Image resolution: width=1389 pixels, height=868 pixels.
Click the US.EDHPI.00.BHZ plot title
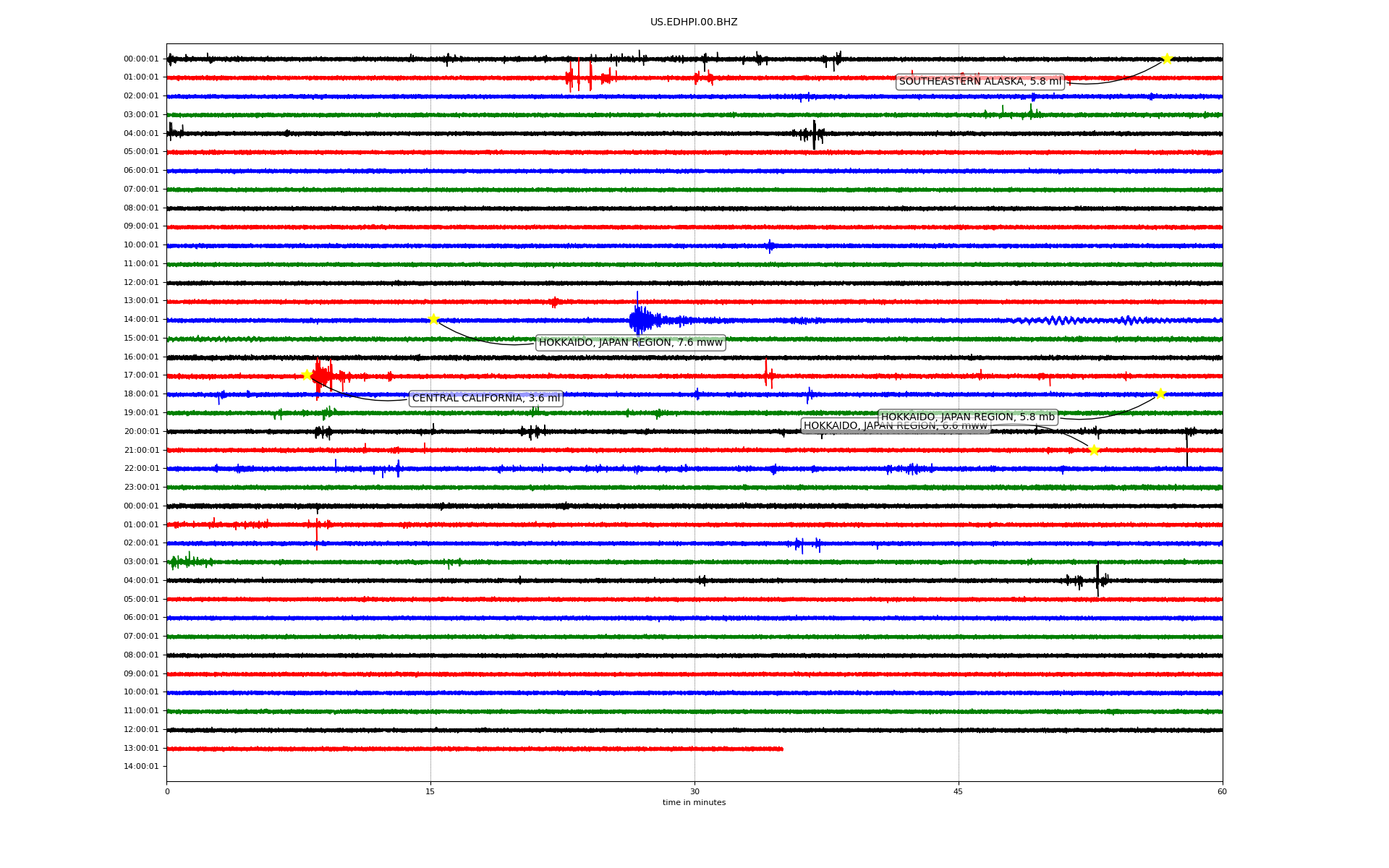click(693, 22)
